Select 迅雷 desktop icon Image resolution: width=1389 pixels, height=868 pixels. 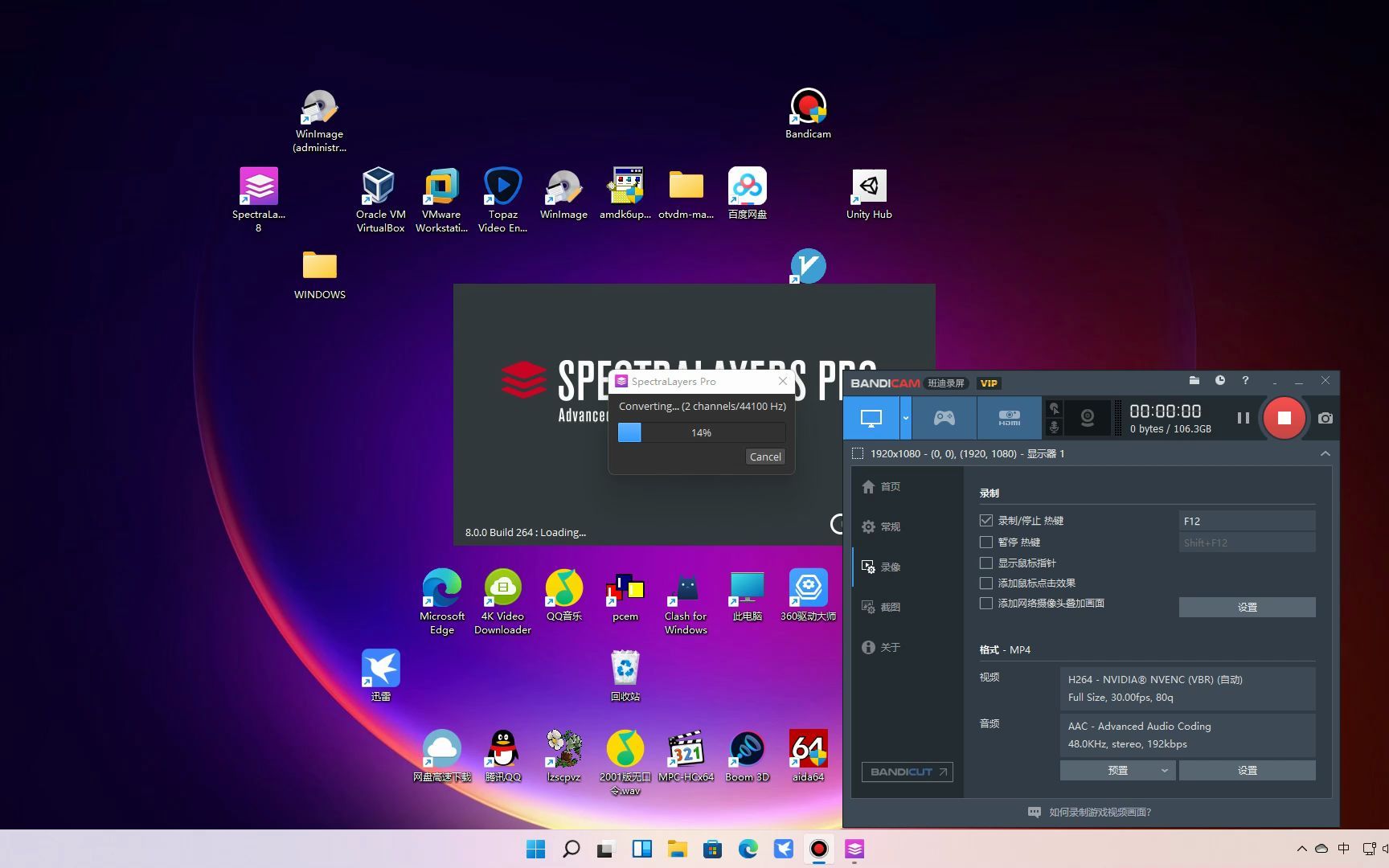click(x=380, y=676)
